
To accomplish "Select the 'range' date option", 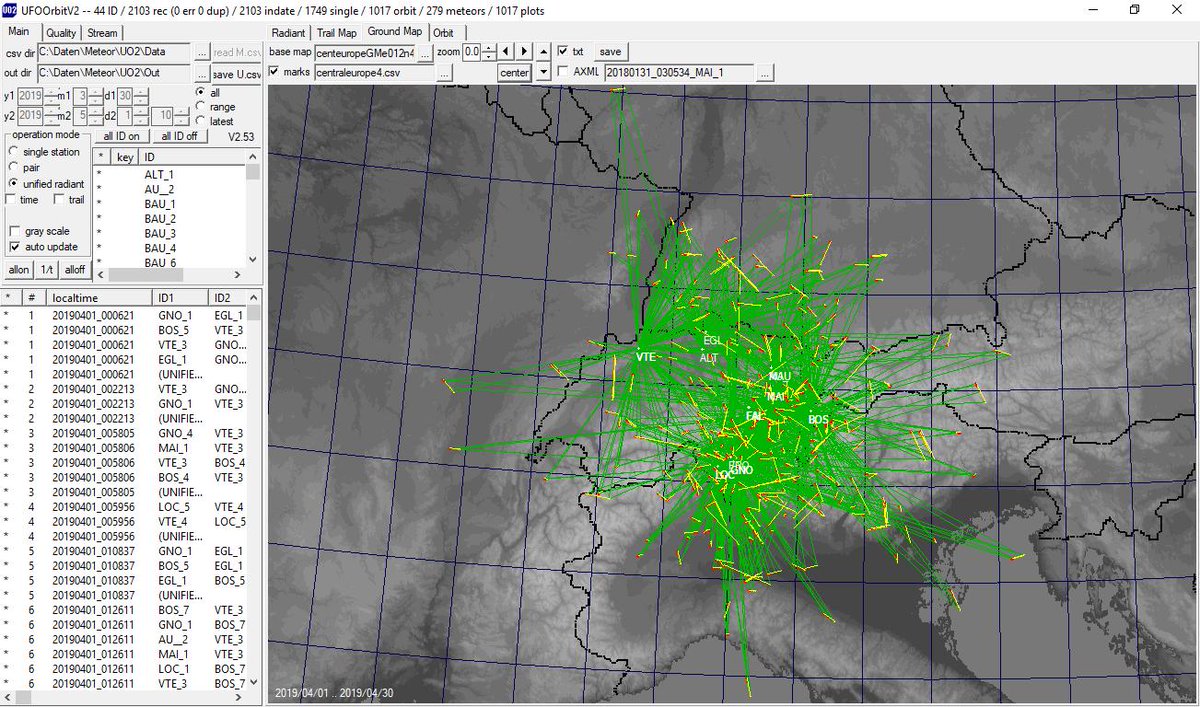I will pos(200,106).
